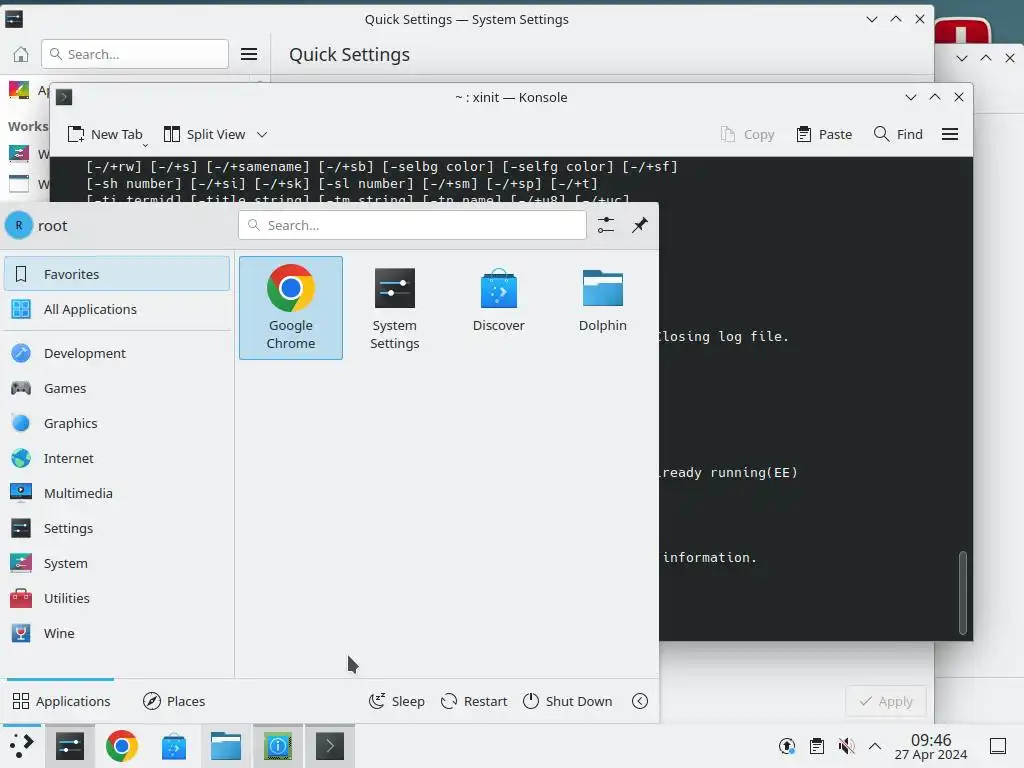Click the muted volume tray icon
Viewport: 1024px width, 768px height.
coord(846,746)
